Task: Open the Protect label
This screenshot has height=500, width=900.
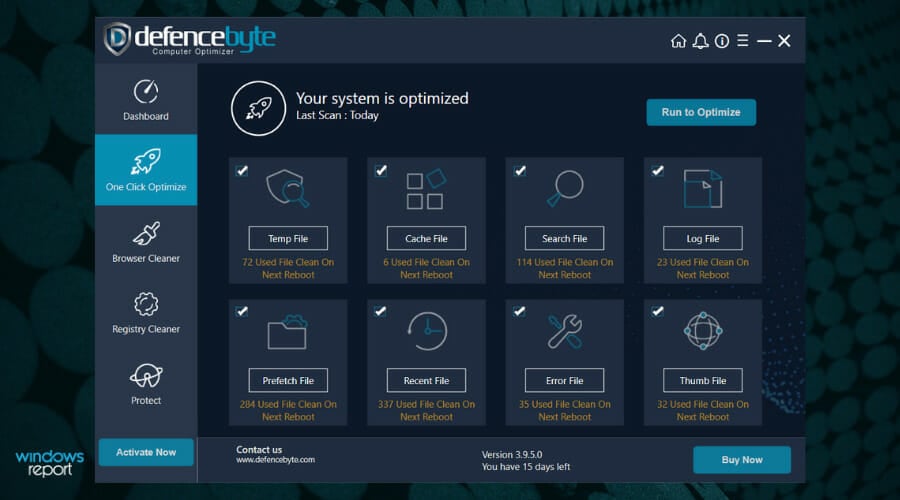Action: (x=146, y=400)
